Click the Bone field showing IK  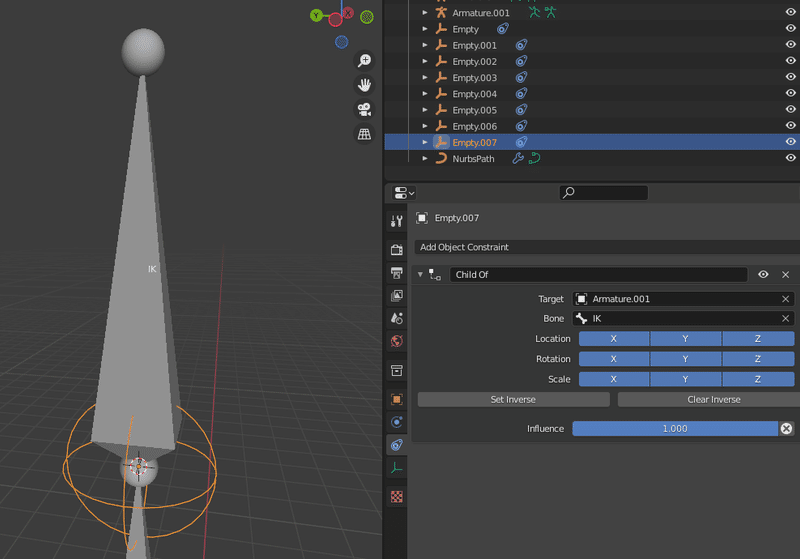point(683,319)
